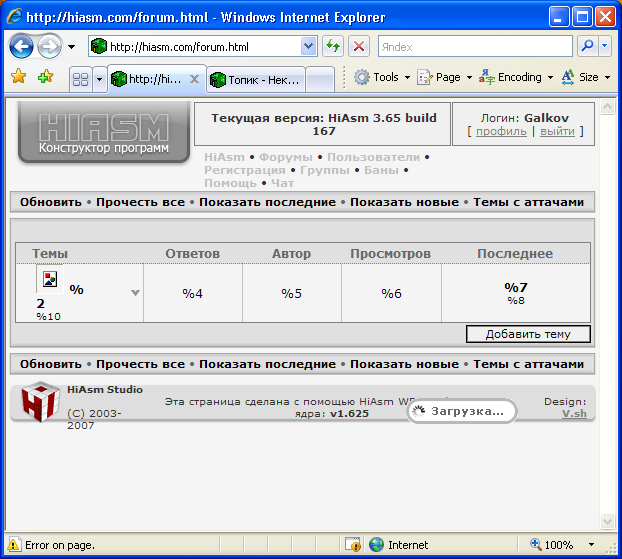The width and height of the screenshot is (622, 559).
Task: Open the Page toolbar menu
Action: pos(445,77)
